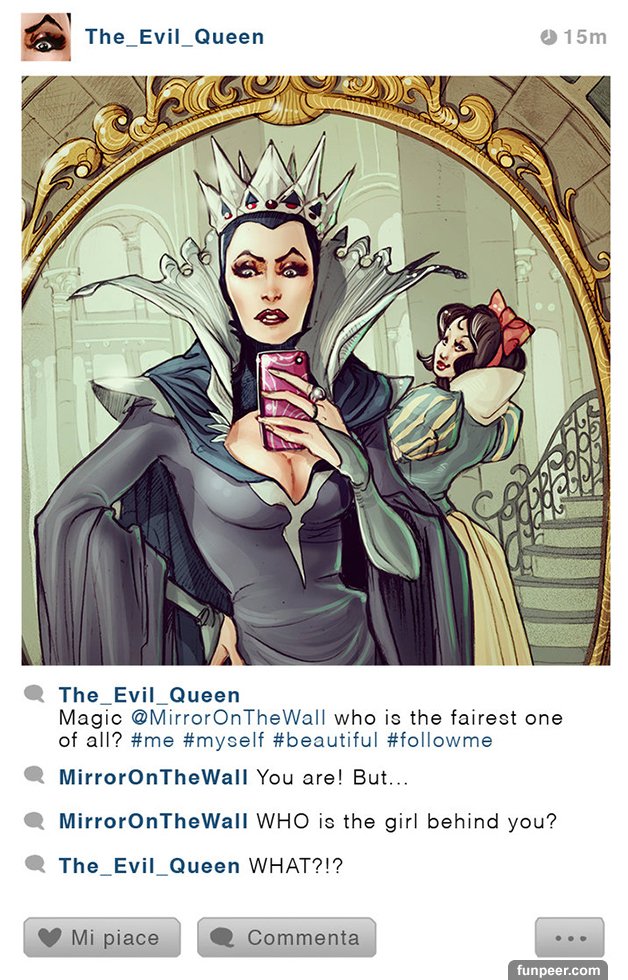Click speech bubble icon beside the caption
The width and height of the screenshot is (628, 980).
pos(34,694)
